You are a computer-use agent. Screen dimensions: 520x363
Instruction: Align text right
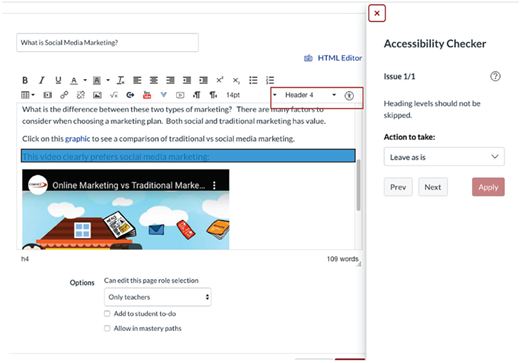coord(170,80)
